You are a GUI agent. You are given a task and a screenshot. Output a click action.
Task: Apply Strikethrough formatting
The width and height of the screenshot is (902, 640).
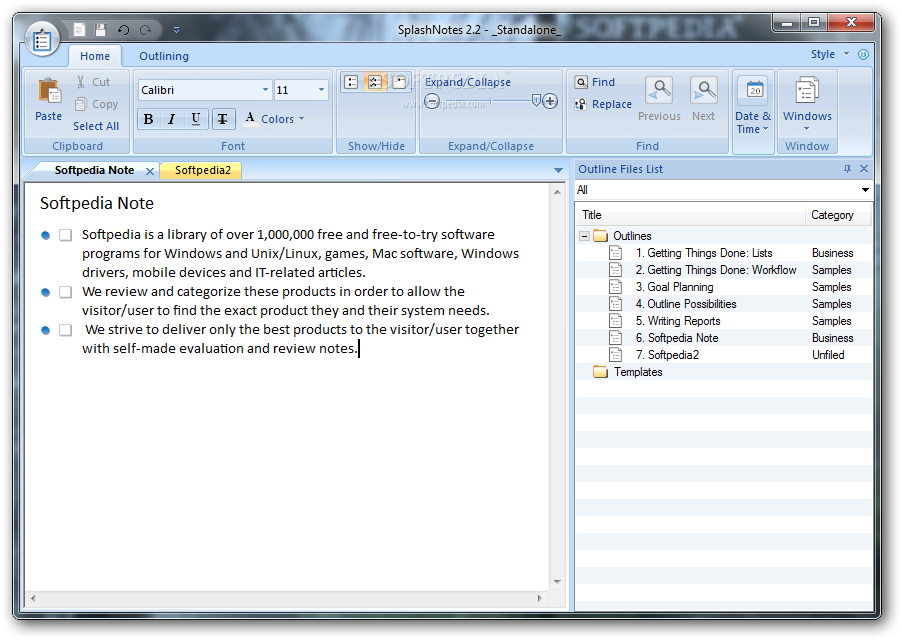pos(223,119)
